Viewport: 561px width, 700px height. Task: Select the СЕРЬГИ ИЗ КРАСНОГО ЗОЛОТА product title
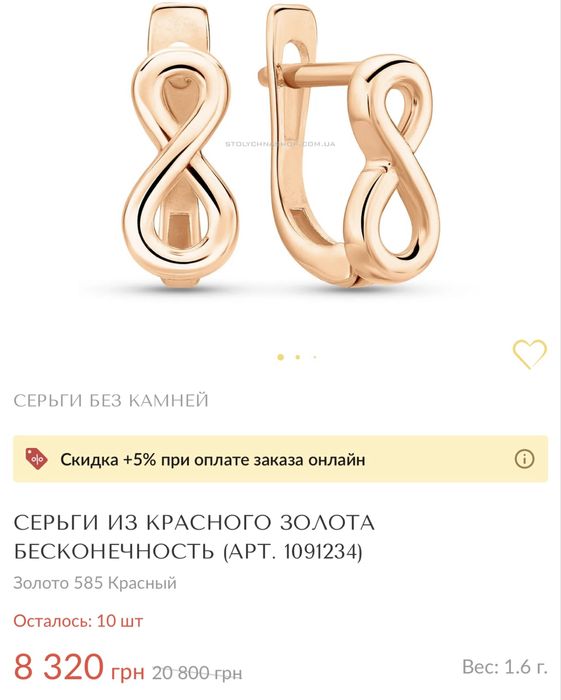(x=194, y=523)
